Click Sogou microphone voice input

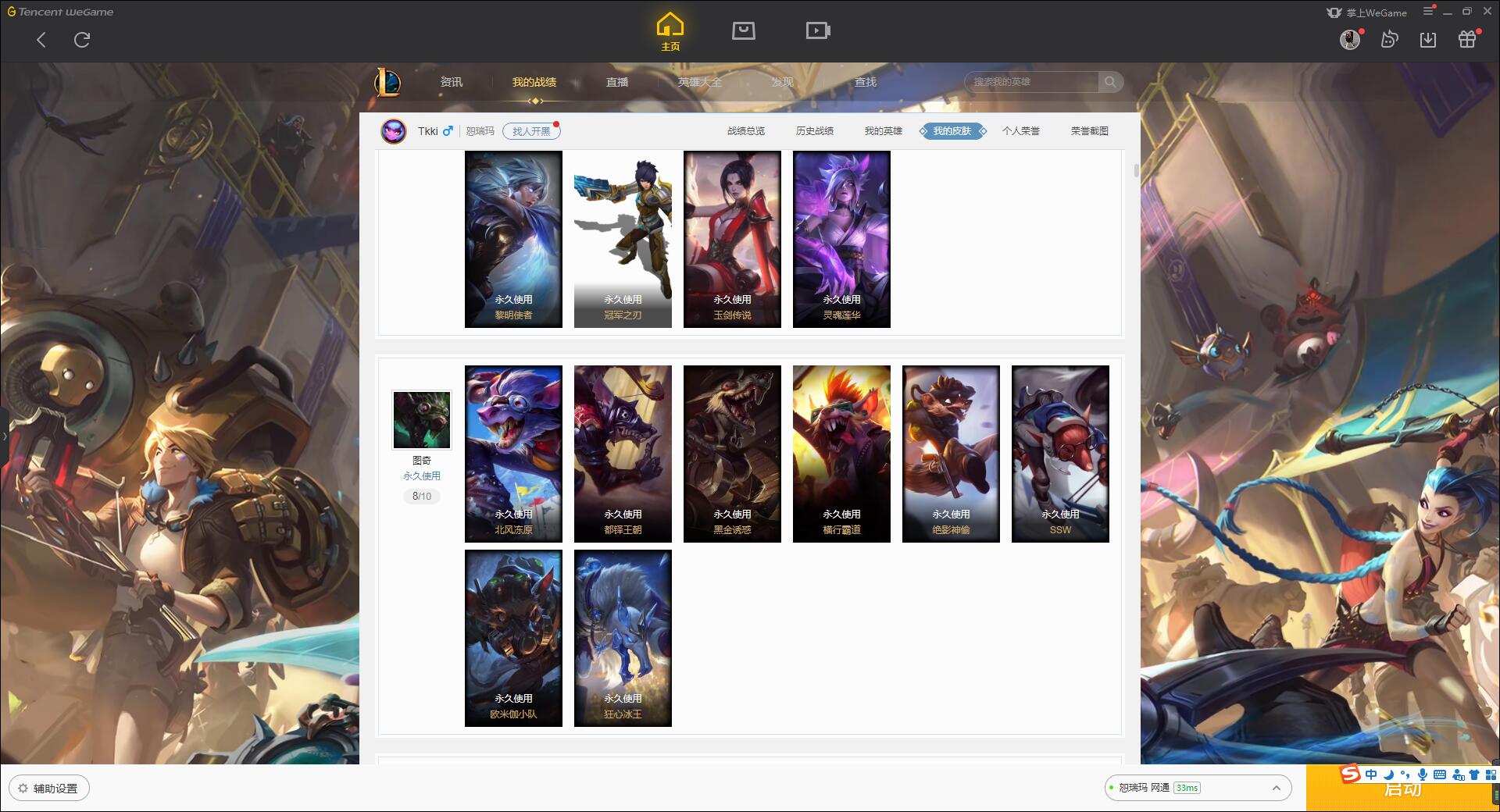[x=1423, y=775]
